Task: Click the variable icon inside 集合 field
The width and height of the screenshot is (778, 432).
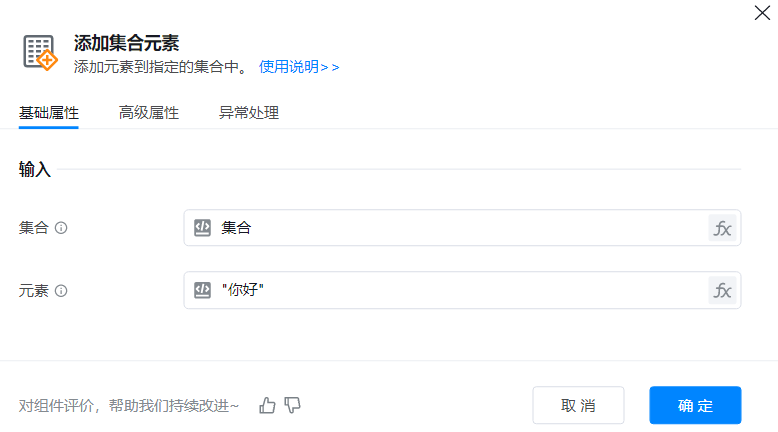Action: point(202,228)
